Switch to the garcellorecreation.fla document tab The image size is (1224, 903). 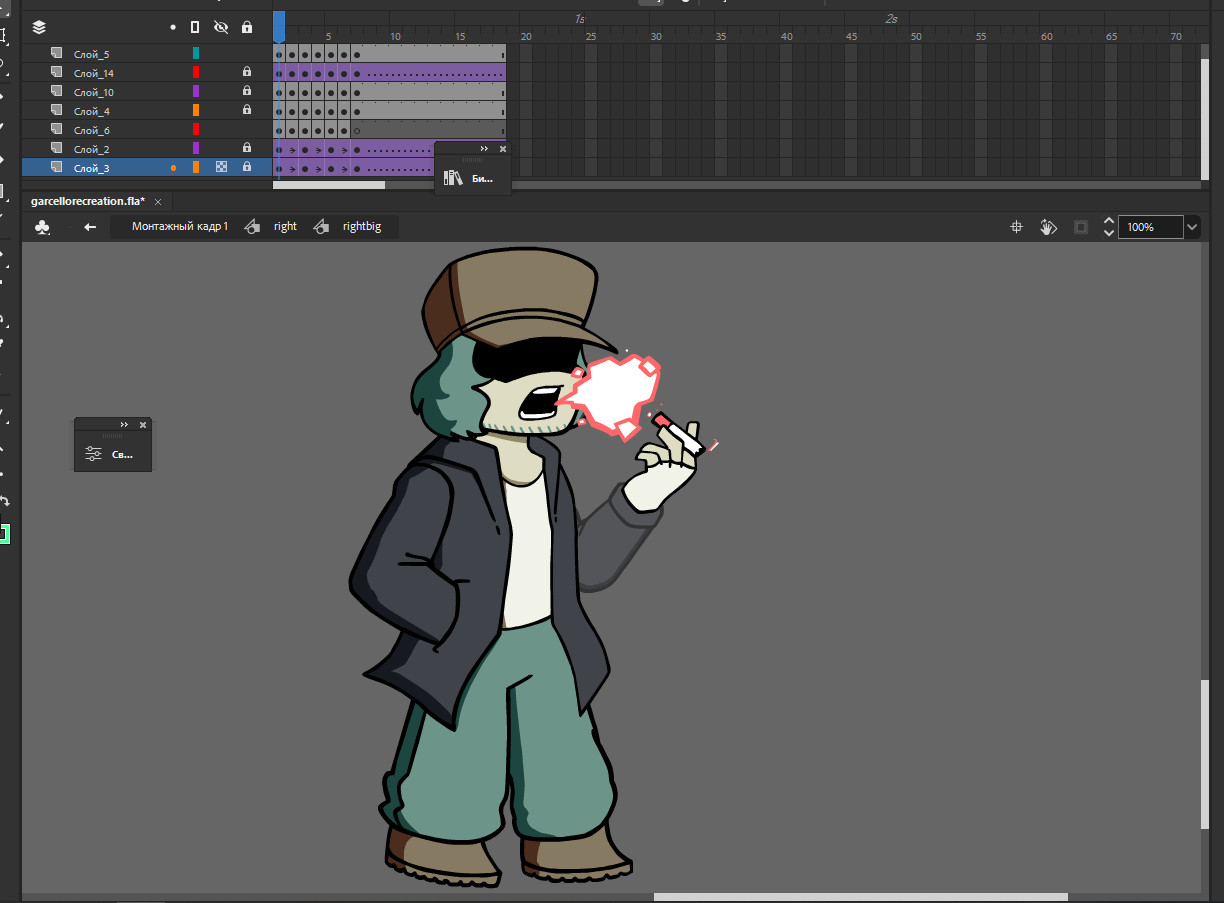click(88, 201)
